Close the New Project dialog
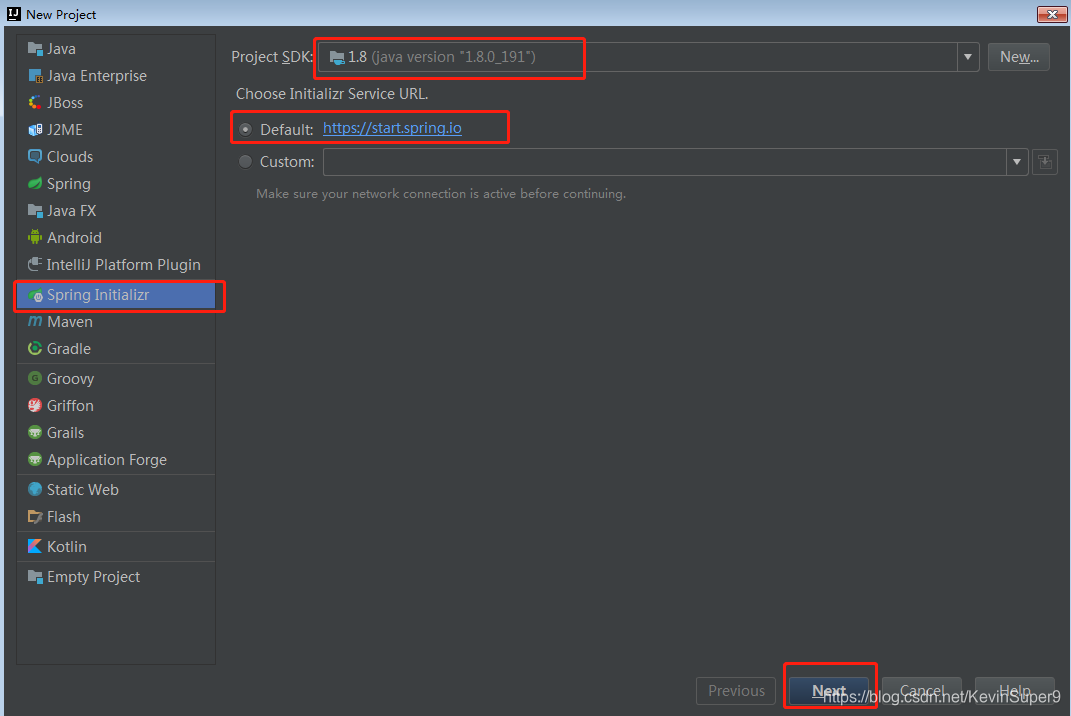The height and width of the screenshot is (716, 1071). click(x=1052, y=14)
